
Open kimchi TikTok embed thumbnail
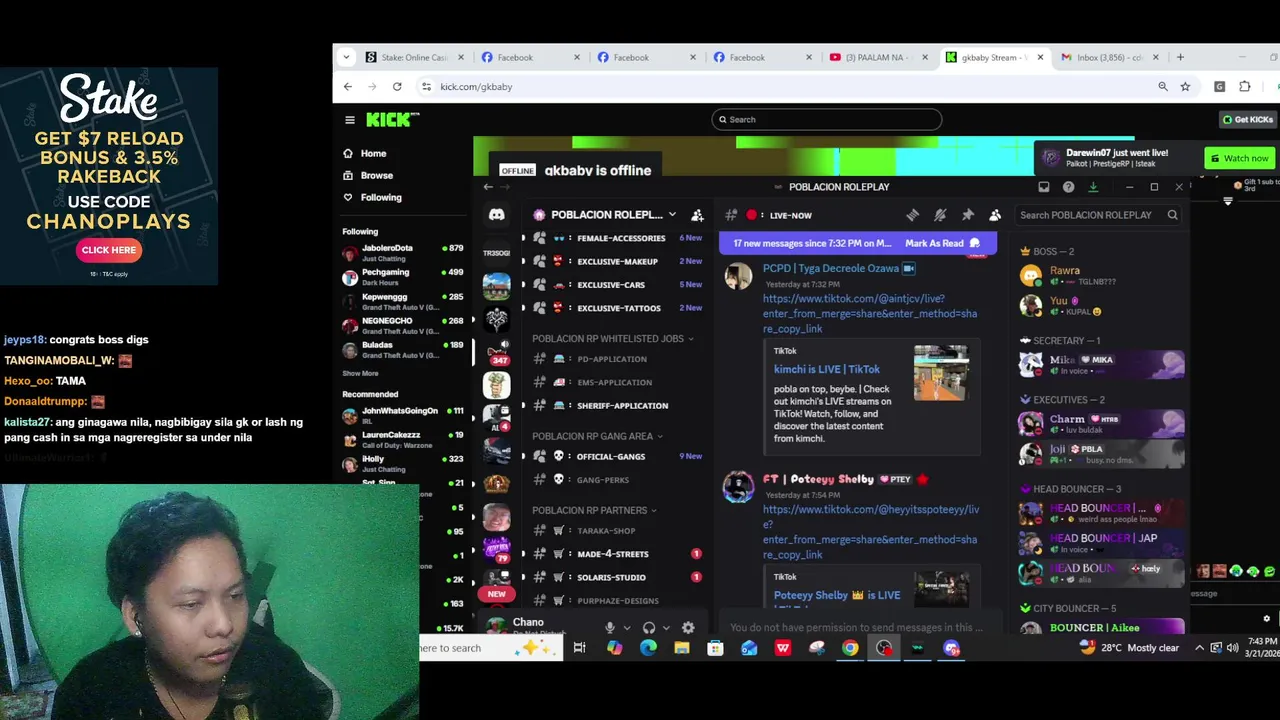(x=940, y=373)
